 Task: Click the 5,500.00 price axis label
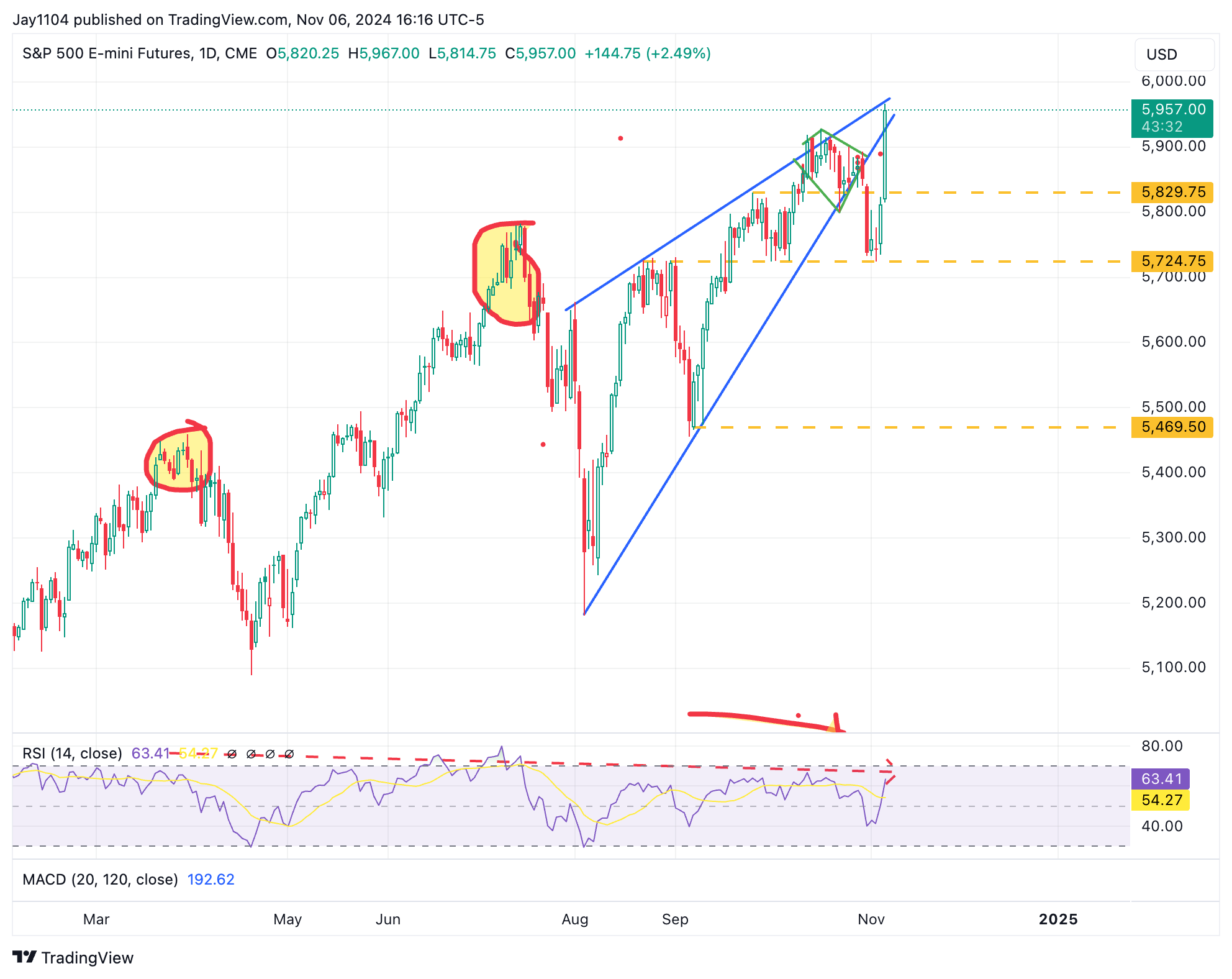coord(1174,407)
